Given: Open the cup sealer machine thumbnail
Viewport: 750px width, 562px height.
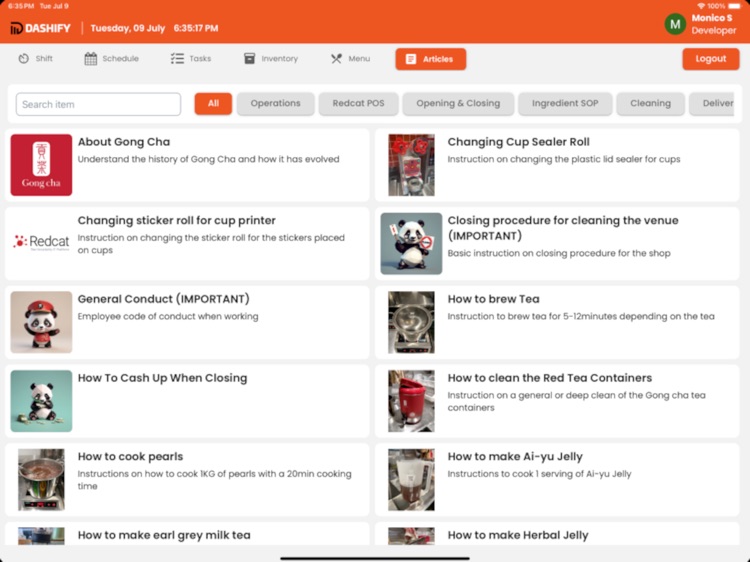Looking at the screenshot, I should click(x=411, y=165).
